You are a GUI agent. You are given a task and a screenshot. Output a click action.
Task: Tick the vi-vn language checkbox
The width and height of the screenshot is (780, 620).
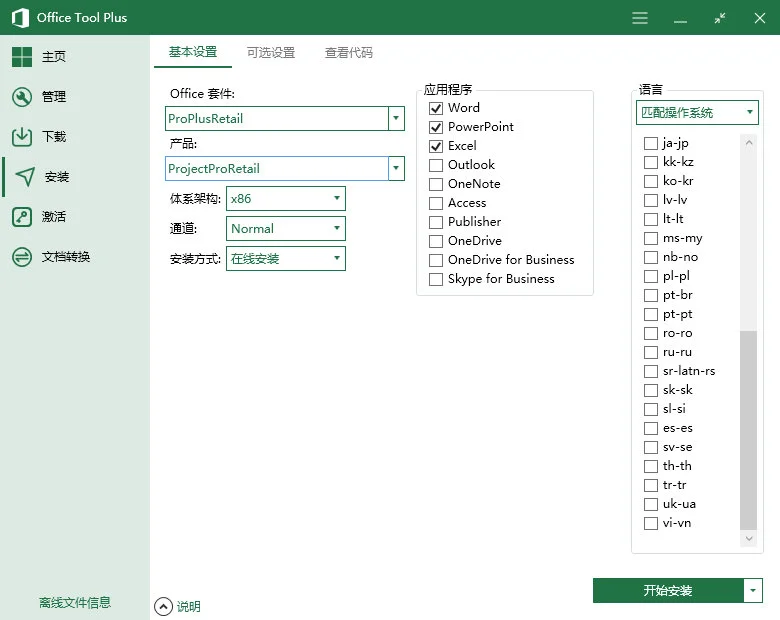(651, 523)
